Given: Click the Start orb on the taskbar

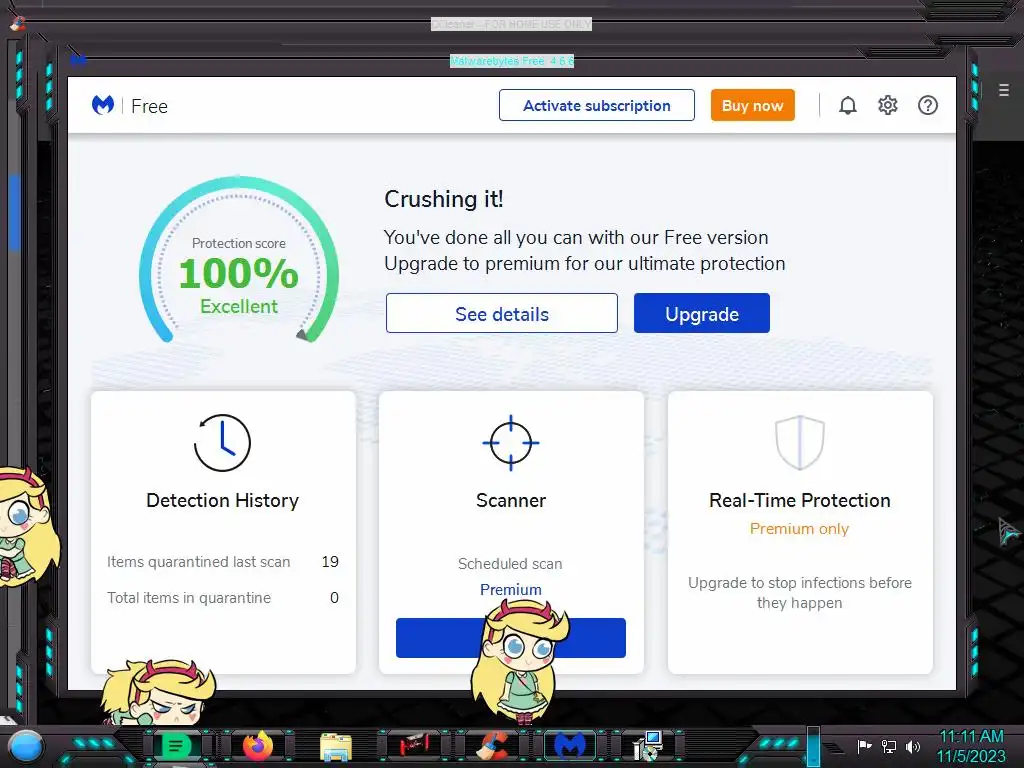Looking at the screenshot, I should click(x=26, y=745).
